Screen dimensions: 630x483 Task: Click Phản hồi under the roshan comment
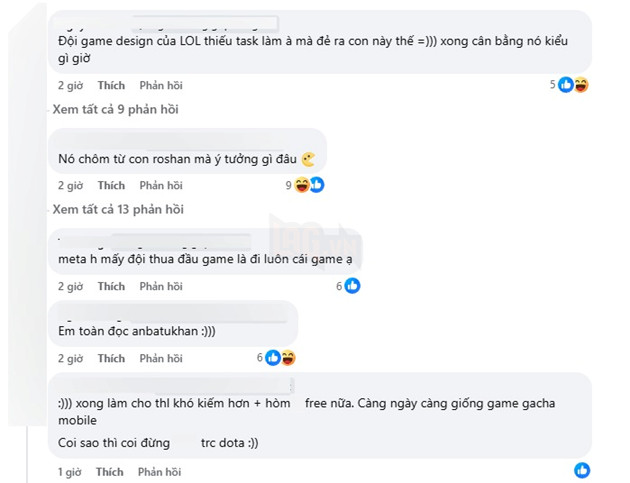tap(161, 185)
